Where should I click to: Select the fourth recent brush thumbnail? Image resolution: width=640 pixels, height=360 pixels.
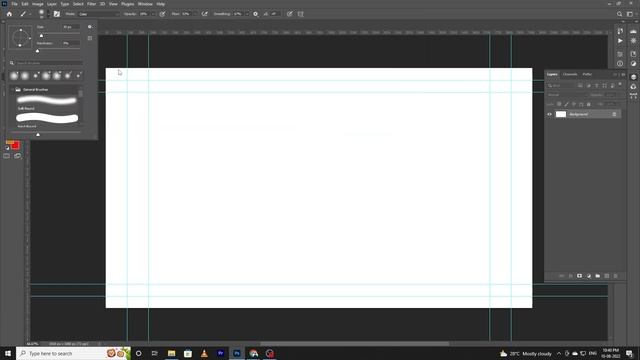coord(46,76)
